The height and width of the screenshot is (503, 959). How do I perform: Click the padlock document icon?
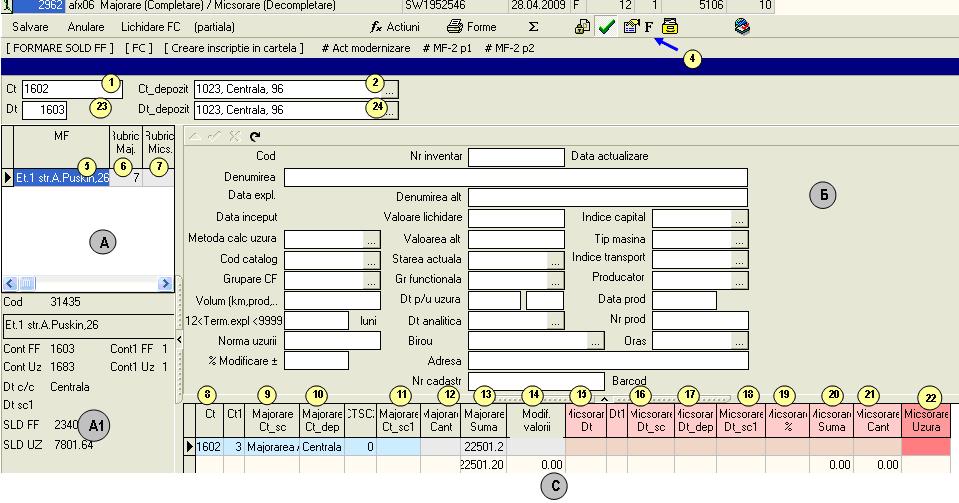coord(582,27)
